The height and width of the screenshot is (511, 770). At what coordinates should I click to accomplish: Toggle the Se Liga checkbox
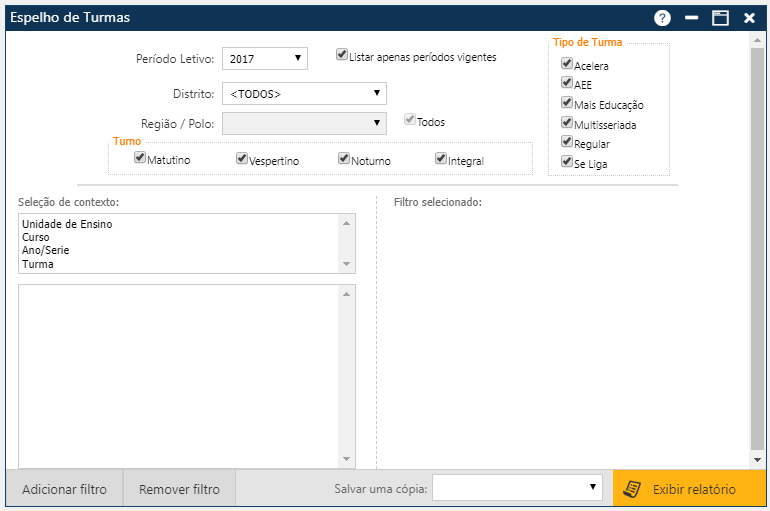[567, 161]
